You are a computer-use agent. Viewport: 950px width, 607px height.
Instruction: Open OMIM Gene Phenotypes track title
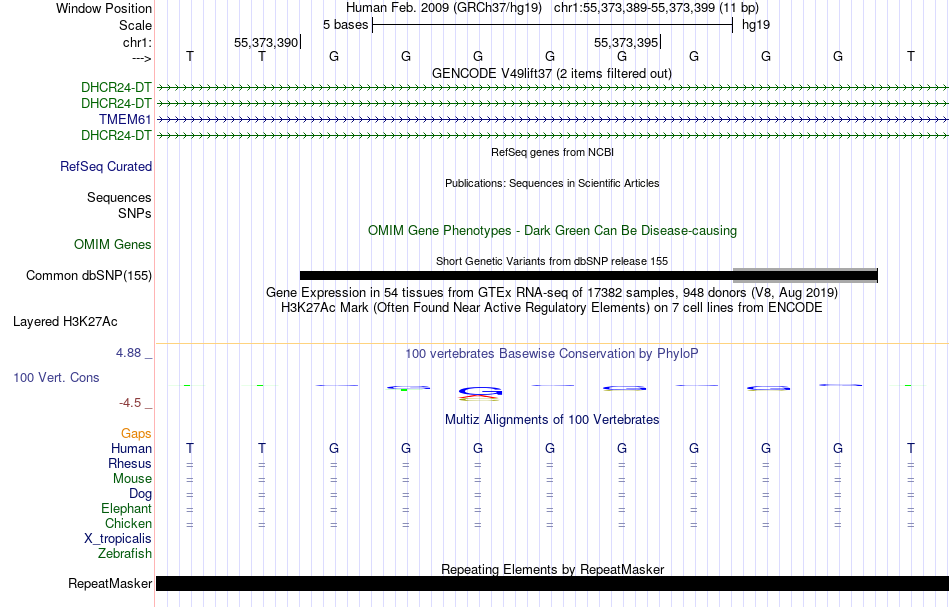(552, 231)
